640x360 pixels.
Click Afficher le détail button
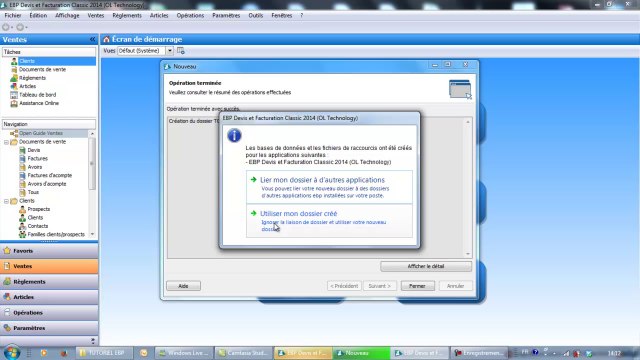click(426, 267)
